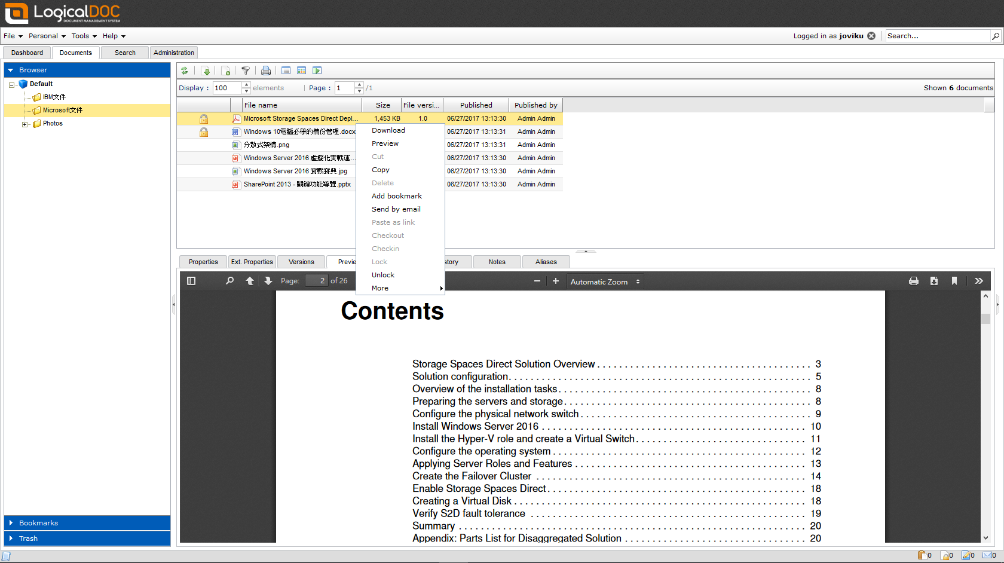The image size is (1004, 563).
Task: Open the Aliases tab
Action: [x=546, y=262]
